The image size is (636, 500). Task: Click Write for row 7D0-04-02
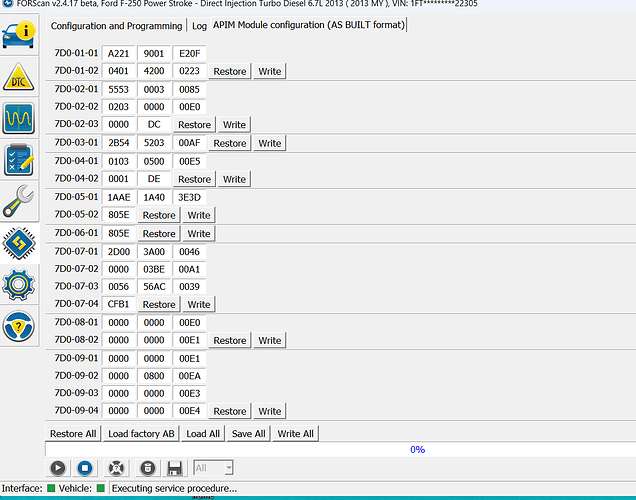coord(234,179)
